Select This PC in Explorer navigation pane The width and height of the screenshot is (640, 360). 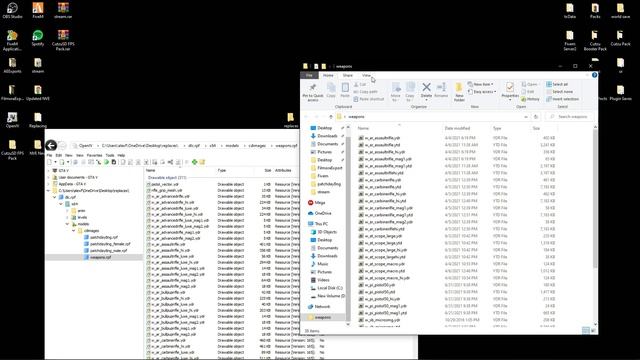[x=321, y=224]
